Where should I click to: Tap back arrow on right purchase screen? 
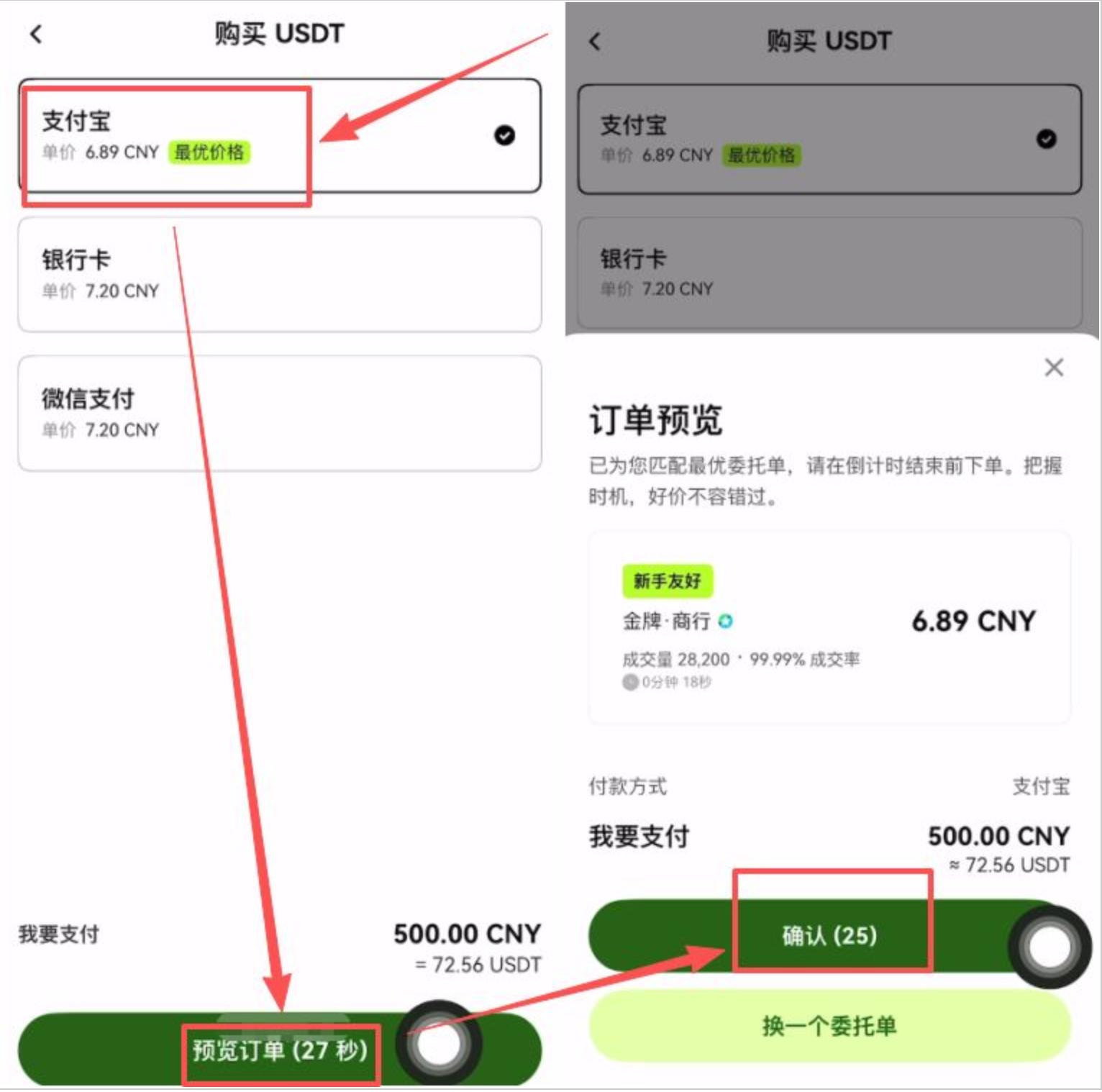pyautogui.click(x=595, y=41)
